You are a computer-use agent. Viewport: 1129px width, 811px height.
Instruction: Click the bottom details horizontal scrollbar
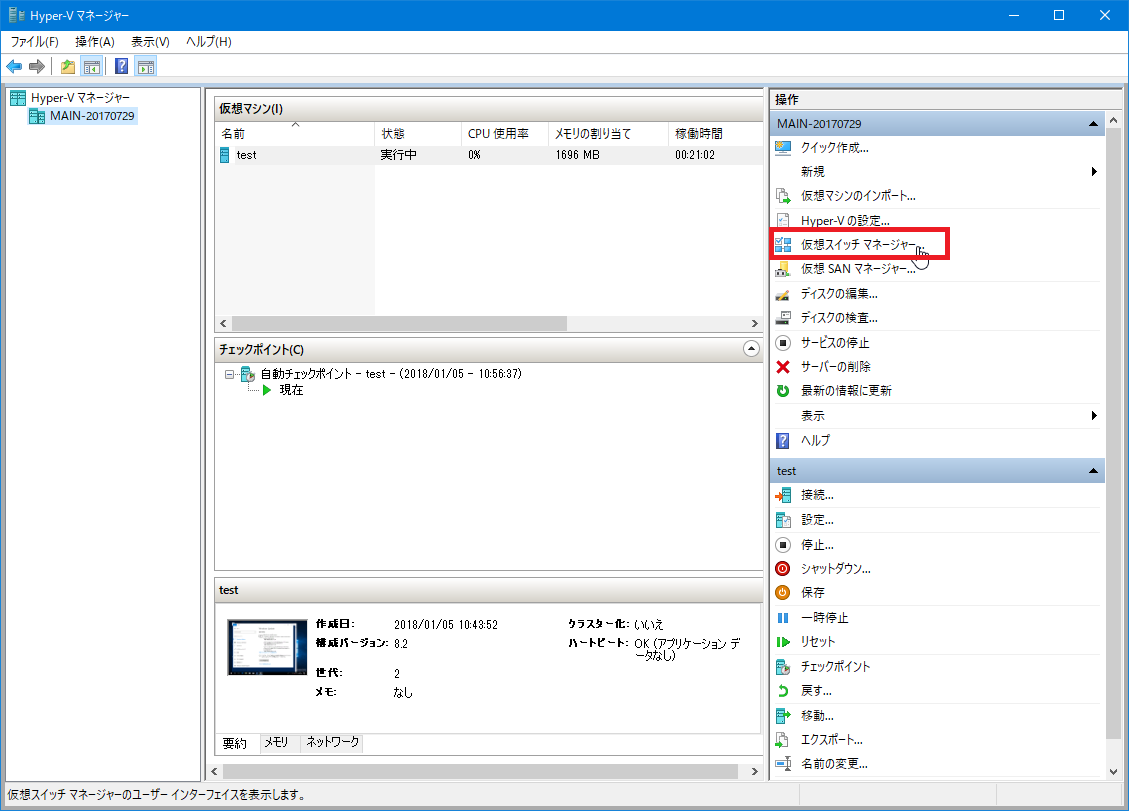pyautogui.click(x=480, y=771)
